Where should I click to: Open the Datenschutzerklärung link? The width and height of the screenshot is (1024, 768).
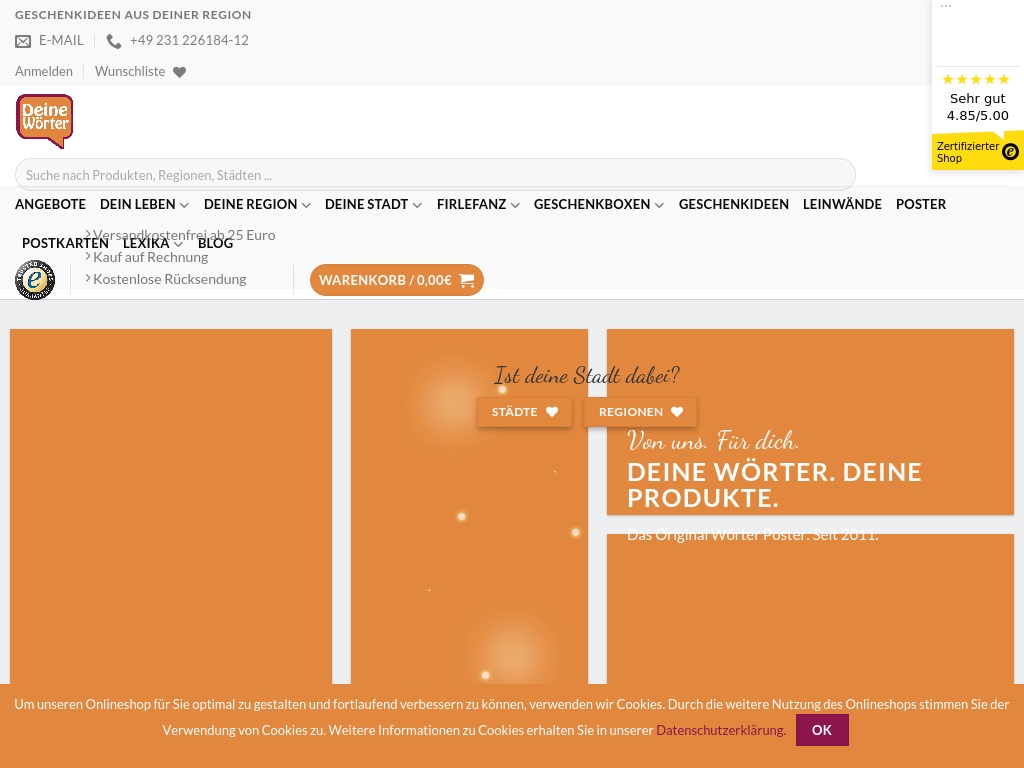(x=720, y=730)
